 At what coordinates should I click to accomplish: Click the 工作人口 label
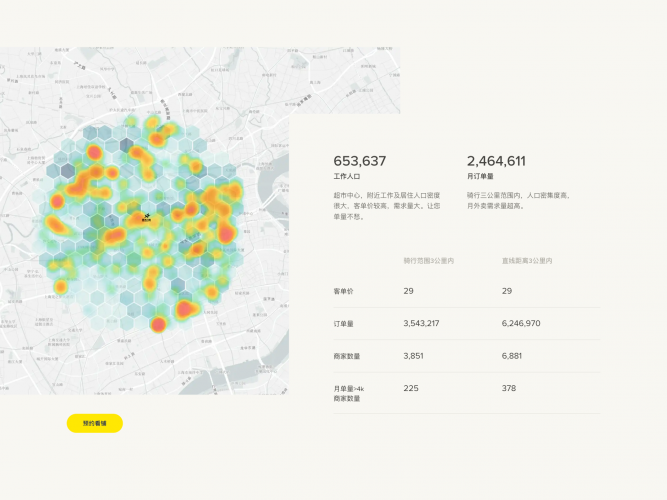pos(345,177)
